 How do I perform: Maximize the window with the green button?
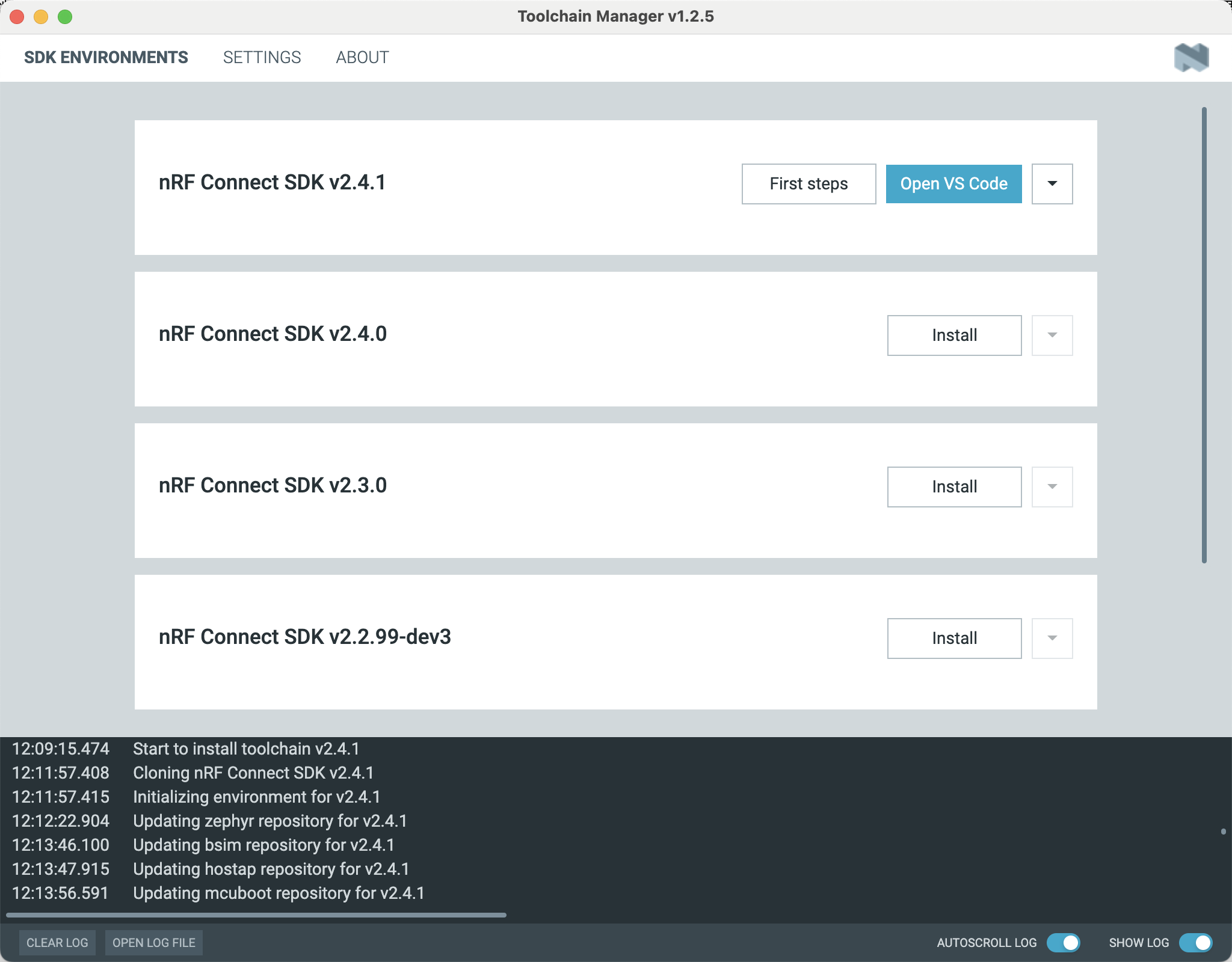coord(65,17)
